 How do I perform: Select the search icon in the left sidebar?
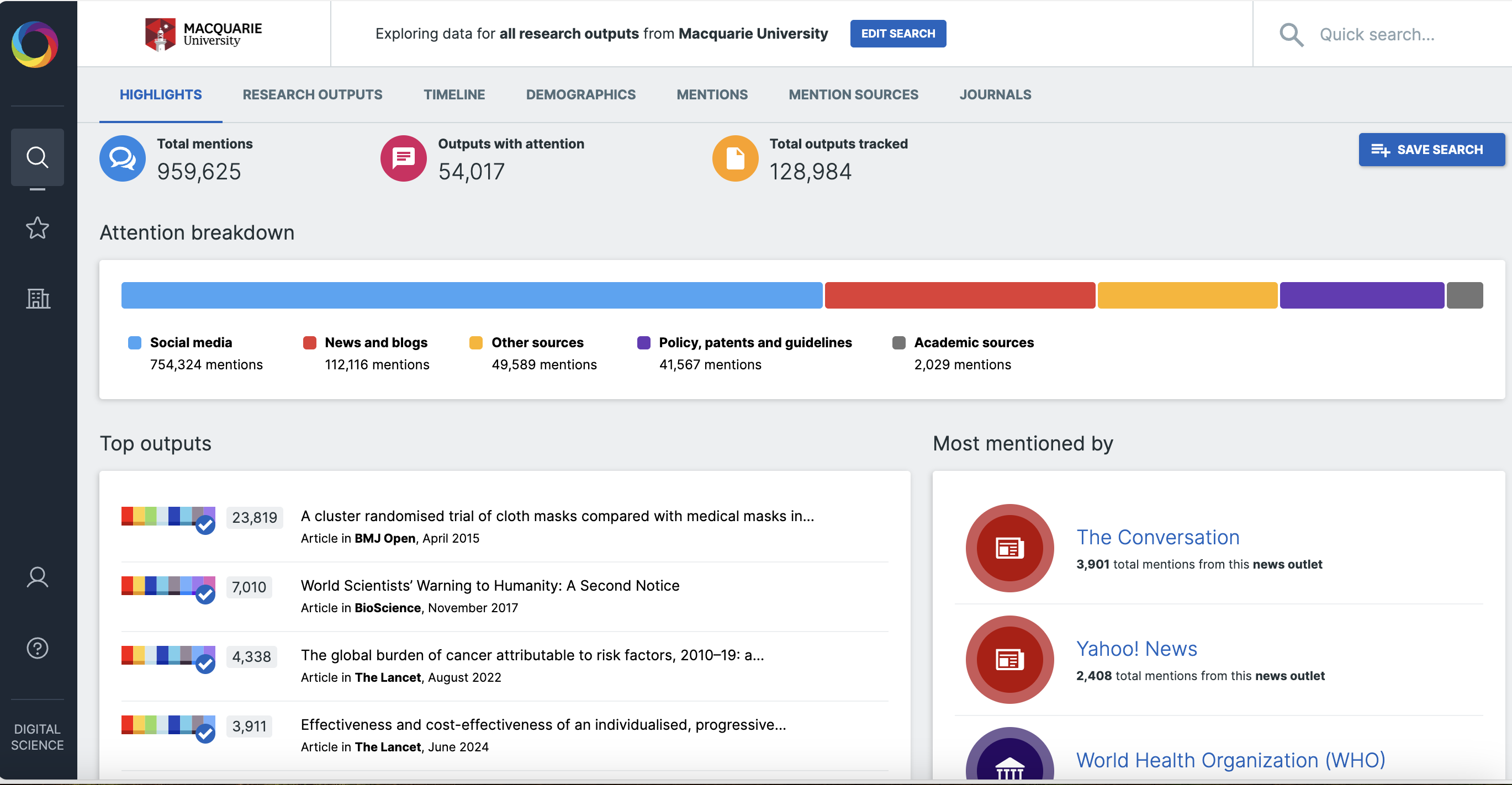click(37, 157)
